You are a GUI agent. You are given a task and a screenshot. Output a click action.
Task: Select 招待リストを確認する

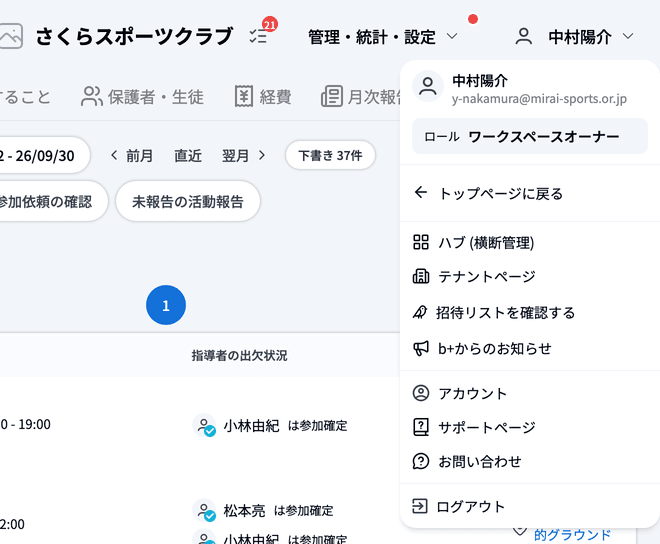click(530, 312)
